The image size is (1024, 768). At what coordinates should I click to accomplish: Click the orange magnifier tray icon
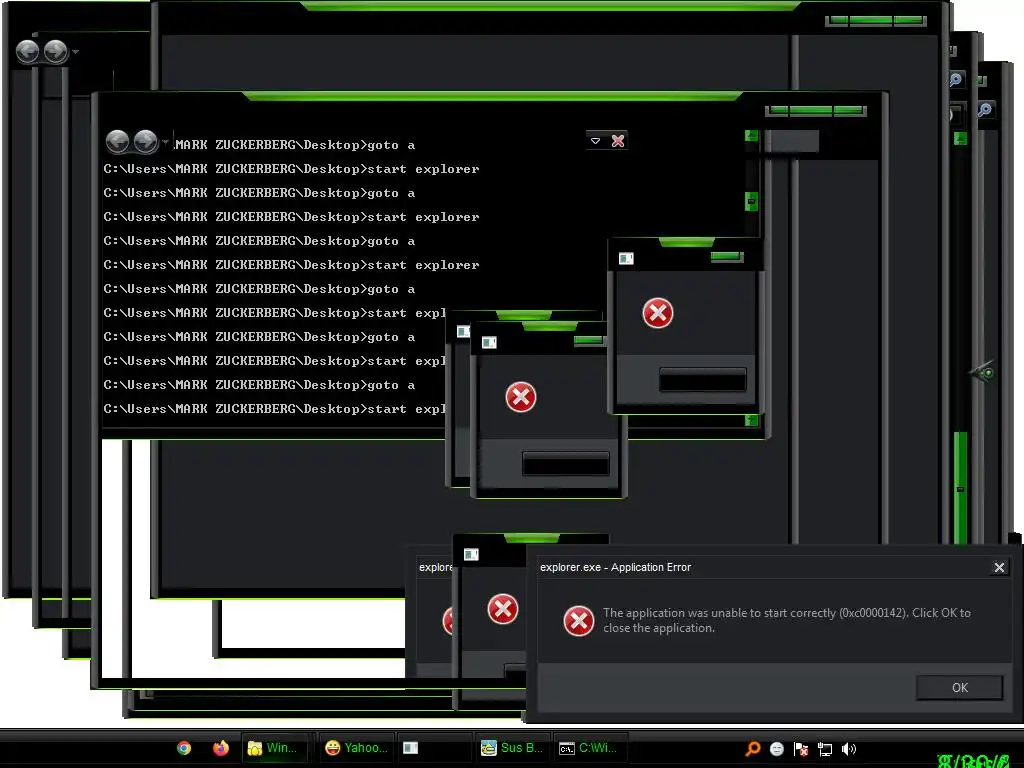click(x=753, y=749)
